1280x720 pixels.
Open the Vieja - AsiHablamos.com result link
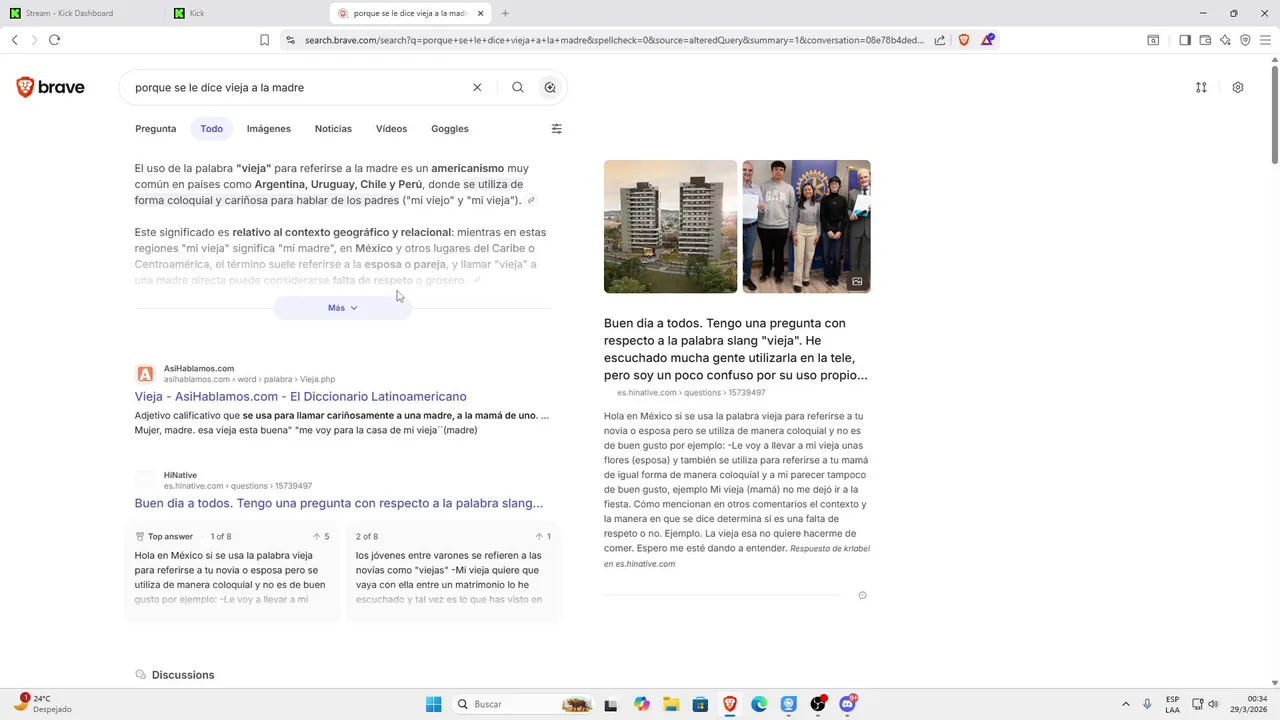pos(301,396)
